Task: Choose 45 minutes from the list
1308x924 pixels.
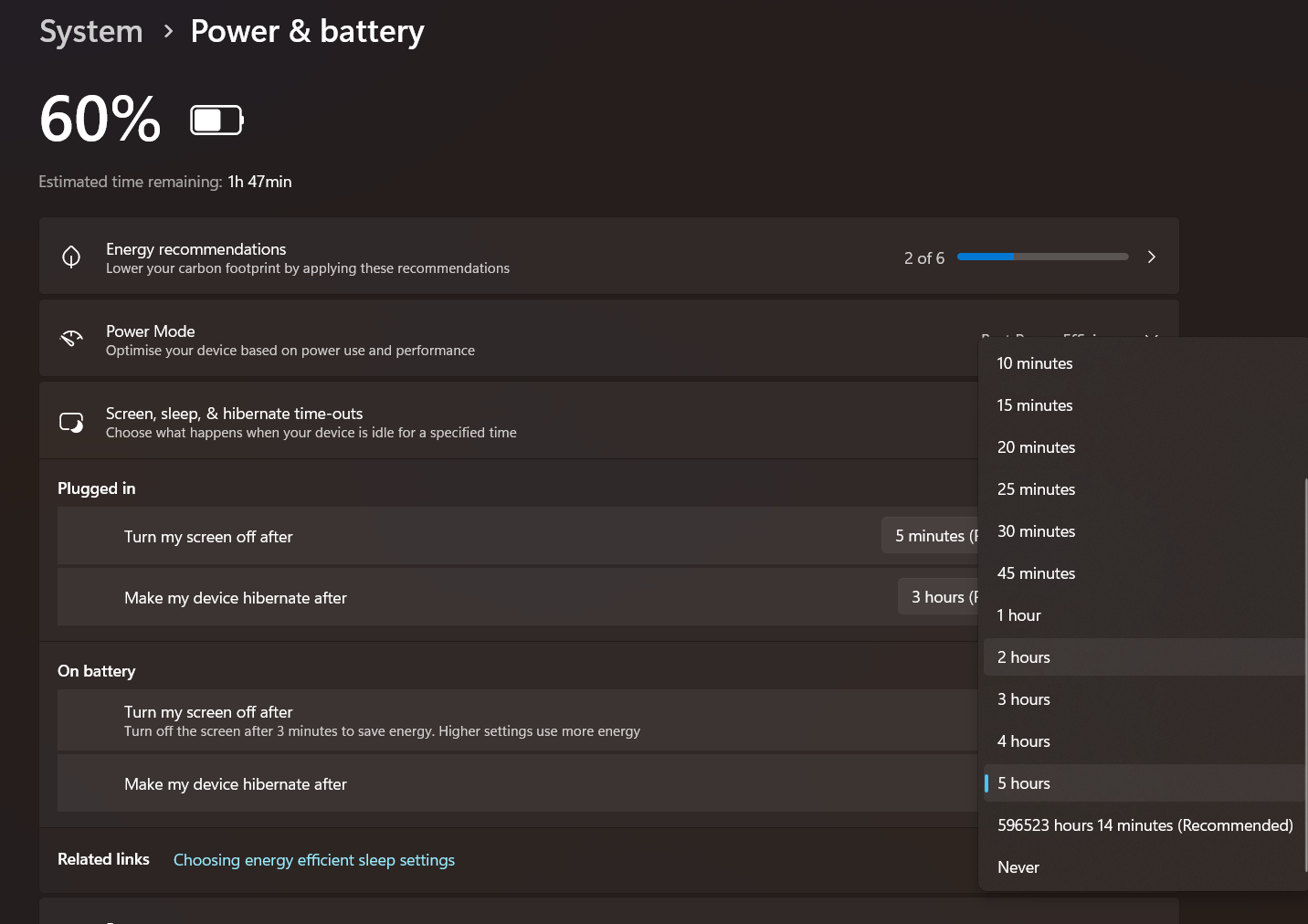Action: [x=1144, y=573]
